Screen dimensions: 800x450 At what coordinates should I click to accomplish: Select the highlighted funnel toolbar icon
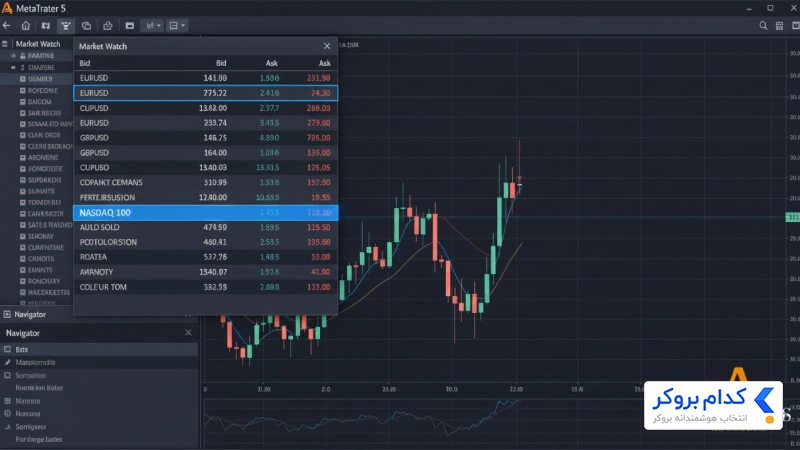click(66, 26)
